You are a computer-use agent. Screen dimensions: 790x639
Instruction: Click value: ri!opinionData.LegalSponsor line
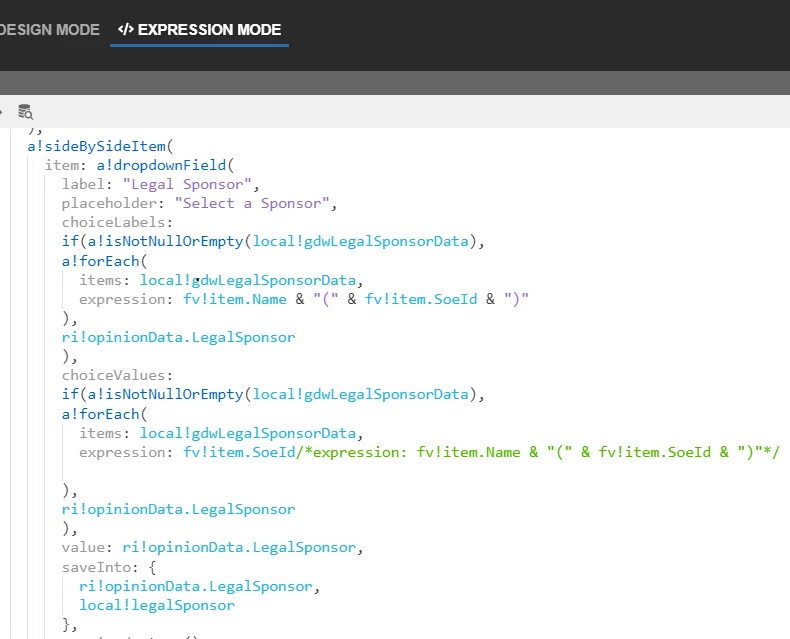pos(212,548)
